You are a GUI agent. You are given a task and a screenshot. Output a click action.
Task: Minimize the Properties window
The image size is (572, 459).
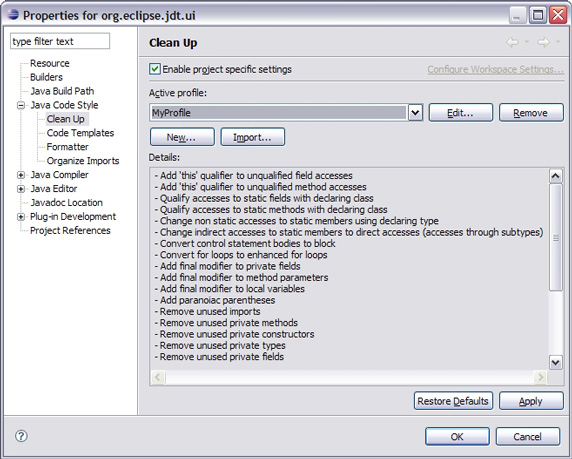(x=517, y=15)
